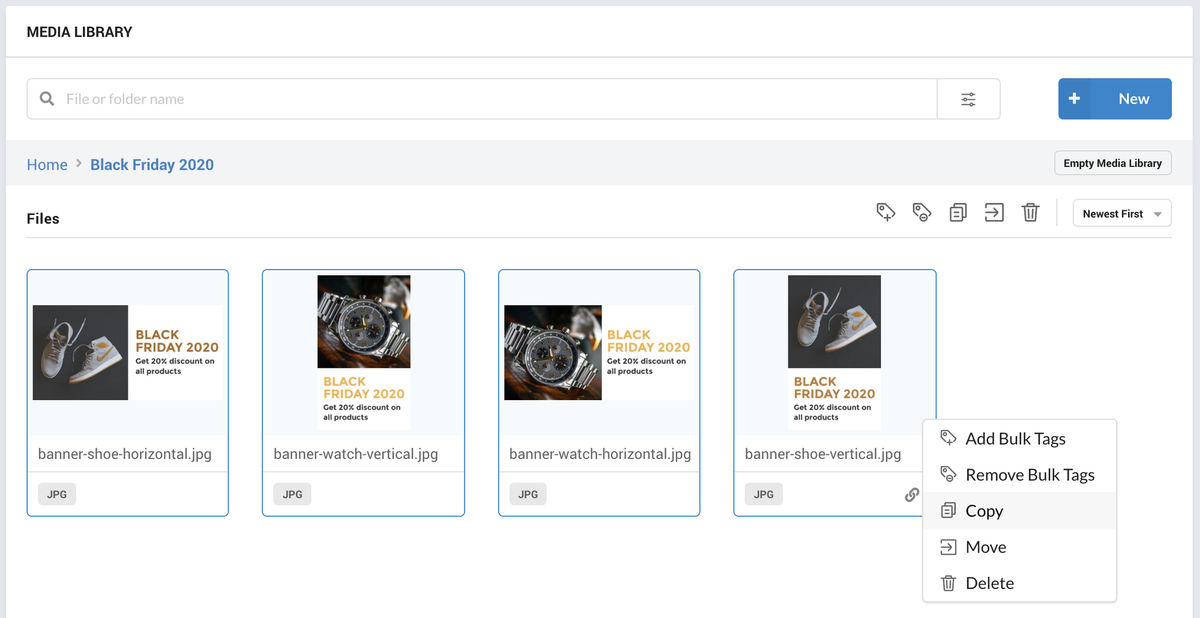Viewport: 1200px width, 618px height.
Task: Click the Delete trash icon in the toolbar
Action: [1030, 212]
